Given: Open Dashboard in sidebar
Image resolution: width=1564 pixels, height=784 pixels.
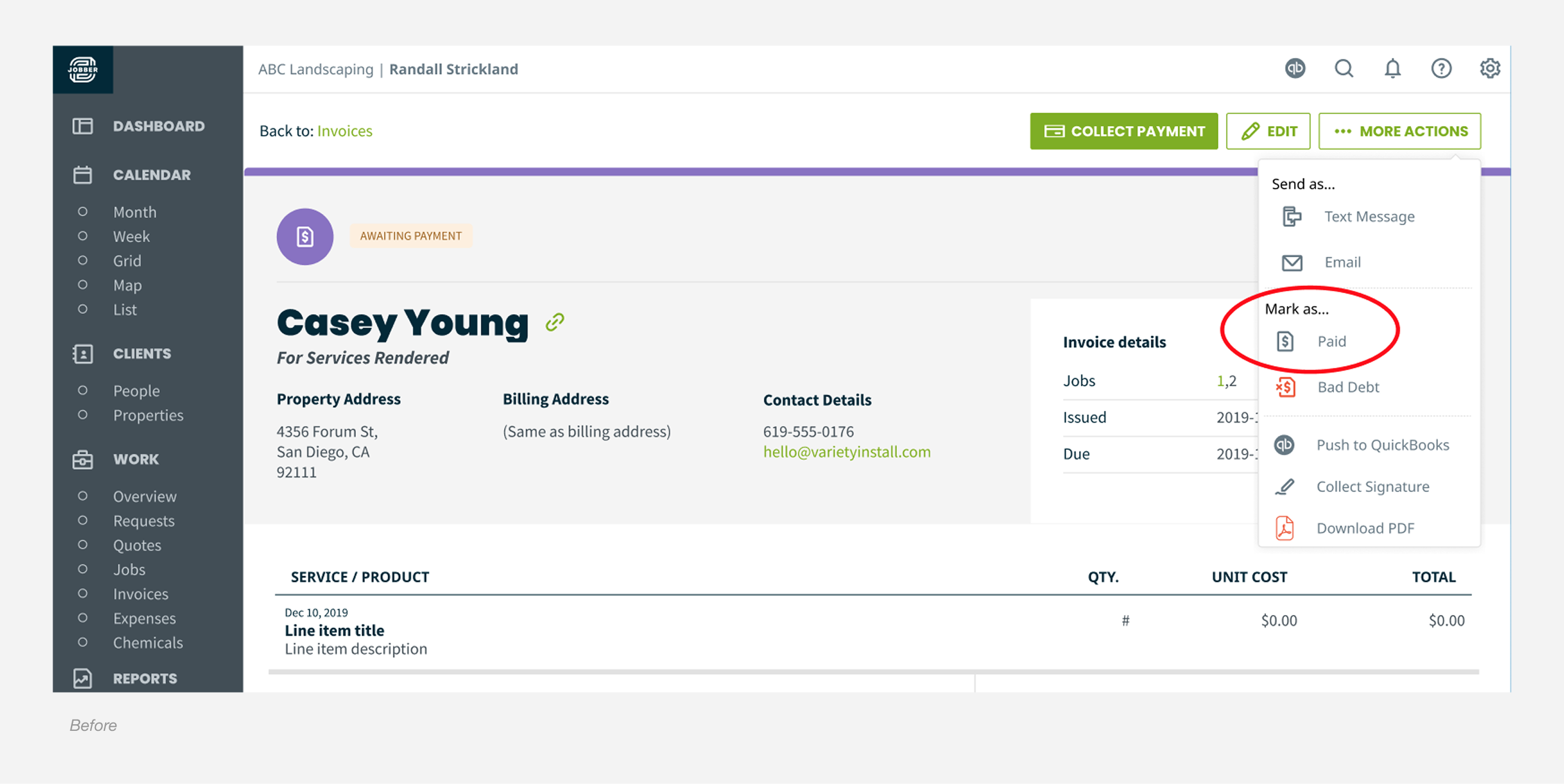Looking at the screenshot, I should click(158, 127).
